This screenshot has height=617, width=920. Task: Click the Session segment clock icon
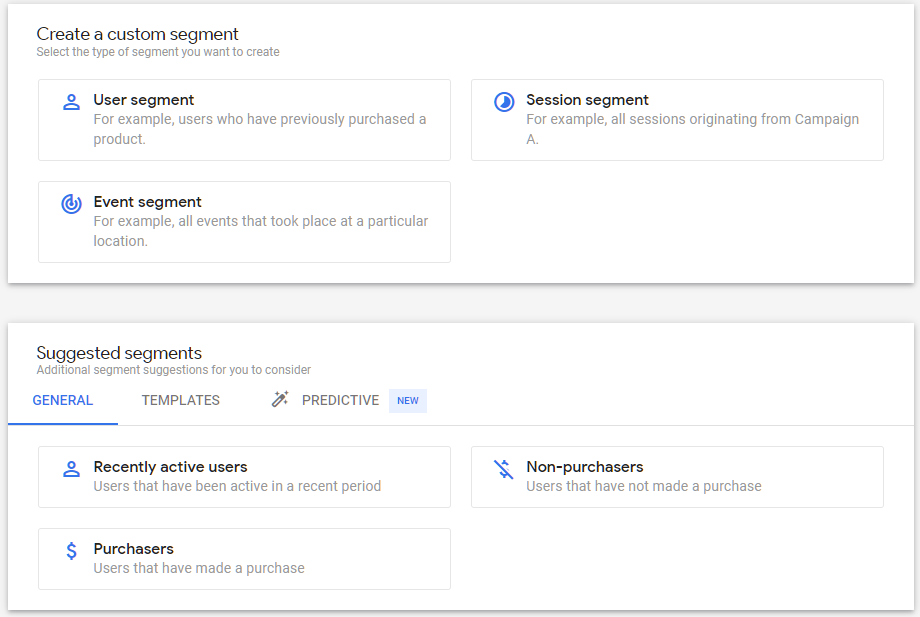click(504, 102)
